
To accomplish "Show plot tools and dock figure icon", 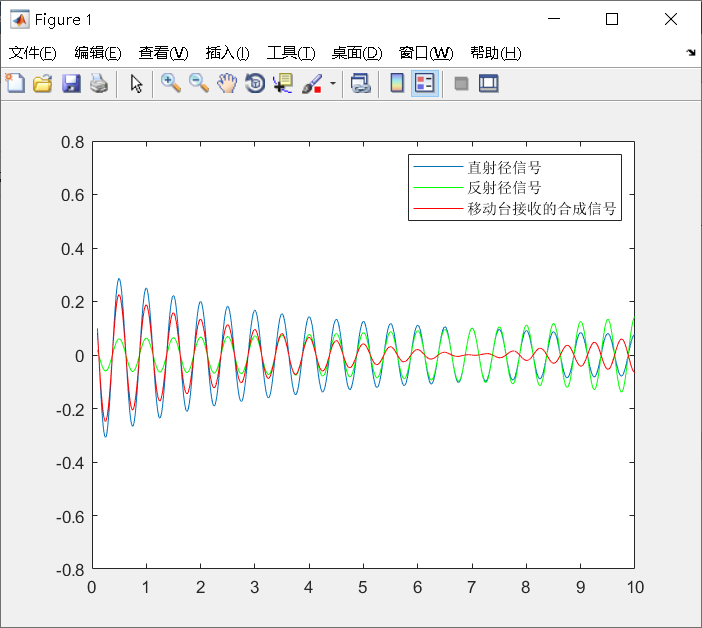I will pos(488,84).
